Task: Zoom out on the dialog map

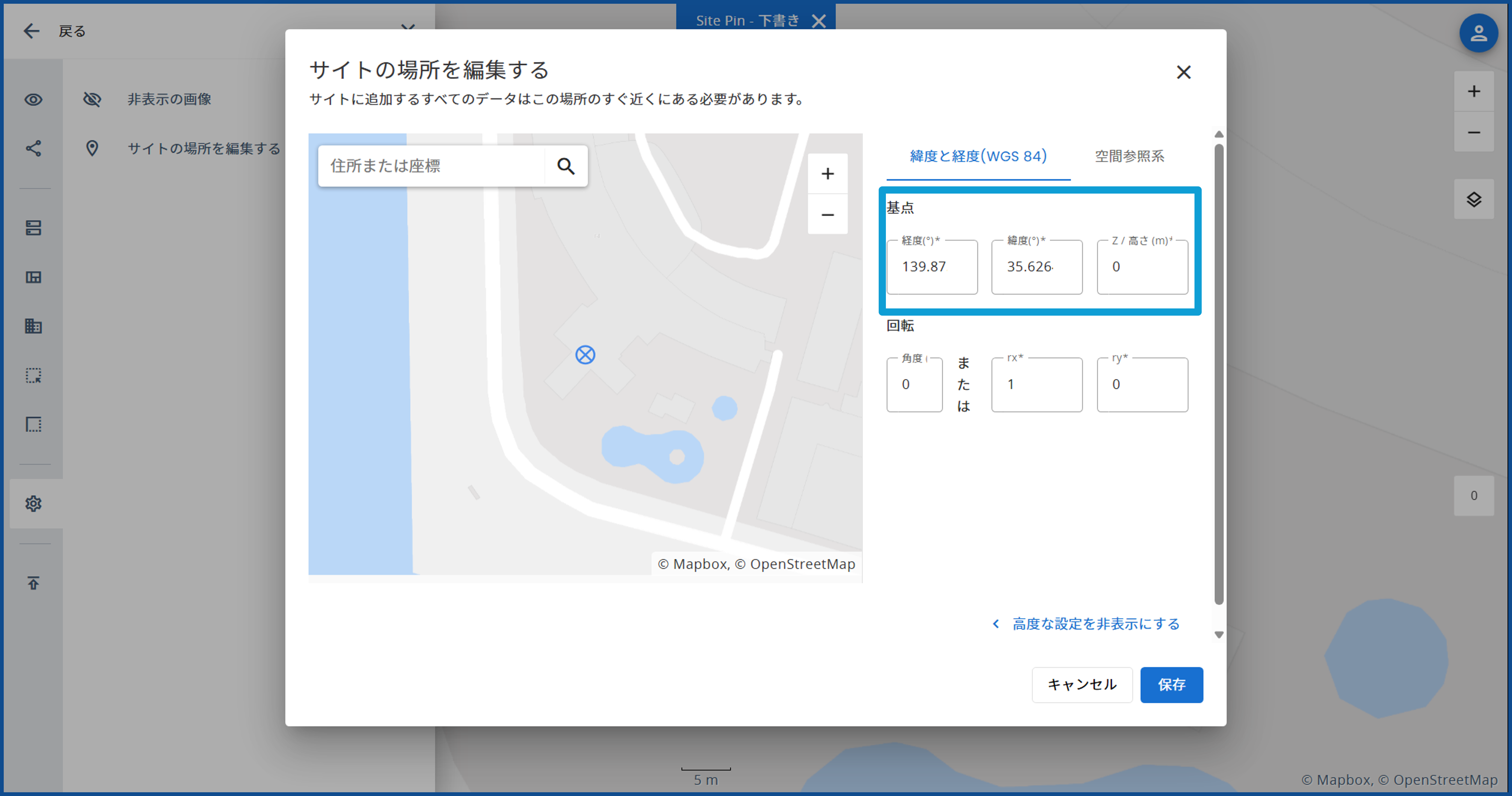Action: click(x=827, y=215)
